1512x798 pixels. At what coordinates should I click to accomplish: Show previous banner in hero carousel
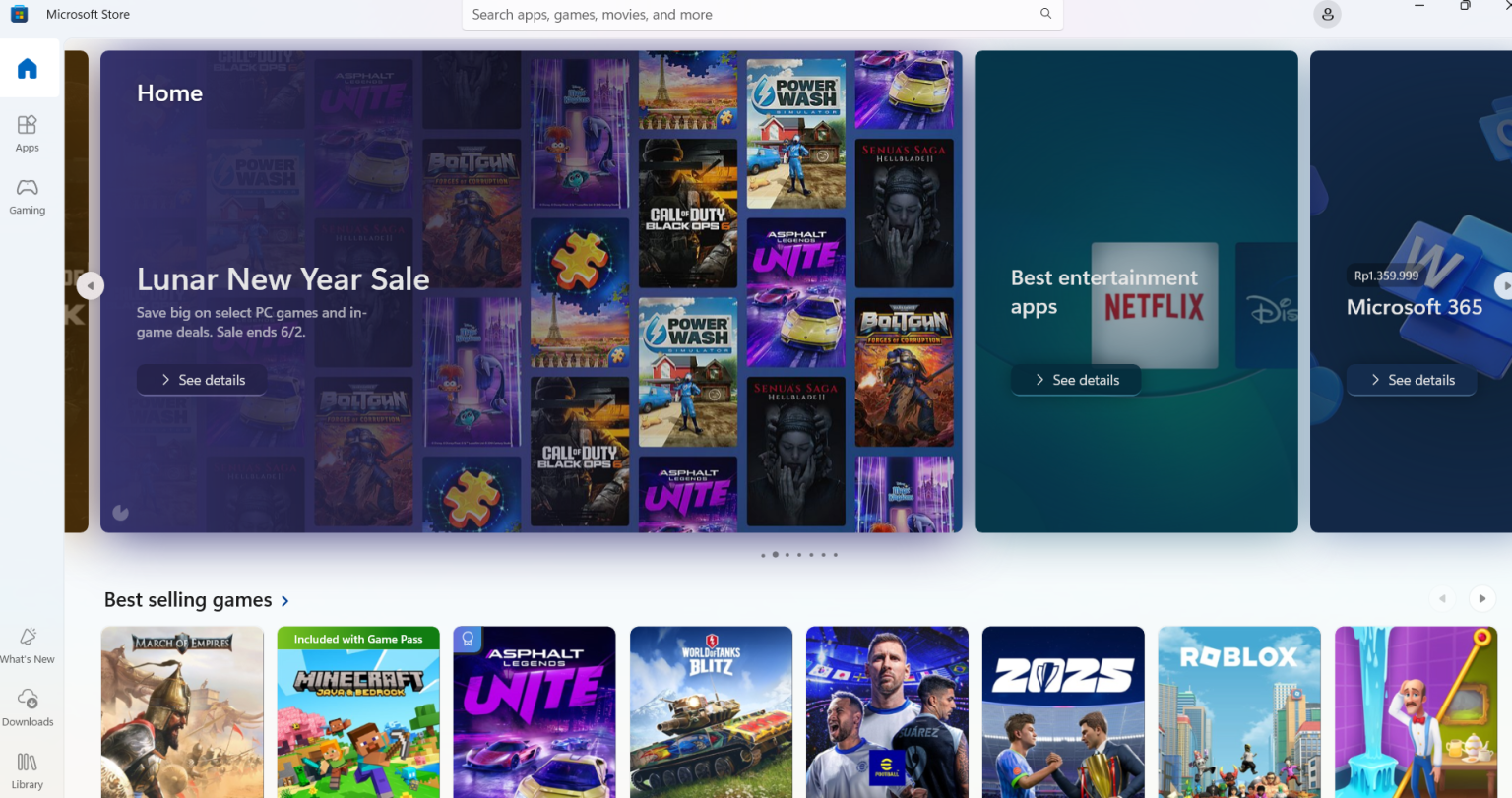pyautogui.click(x=91, y=285)
